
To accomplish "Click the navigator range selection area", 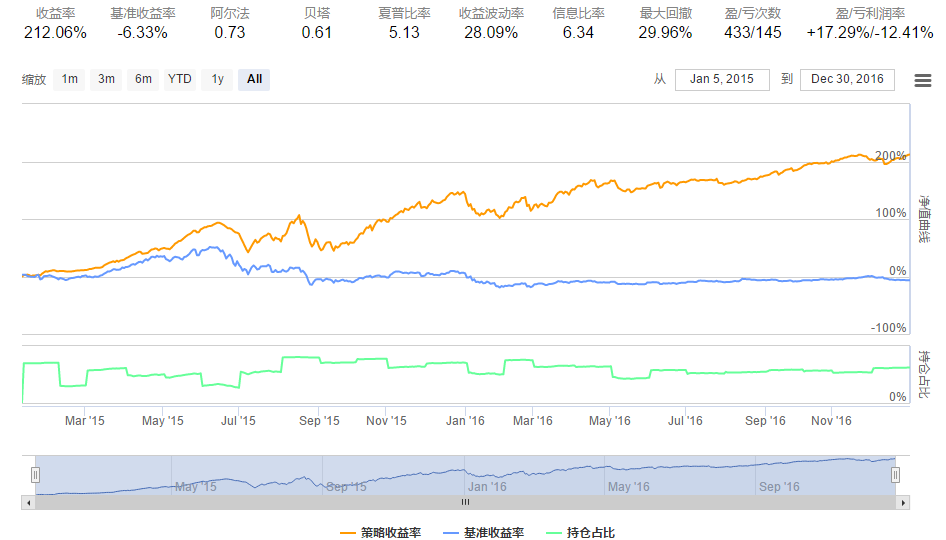I will tap(464, 473).
